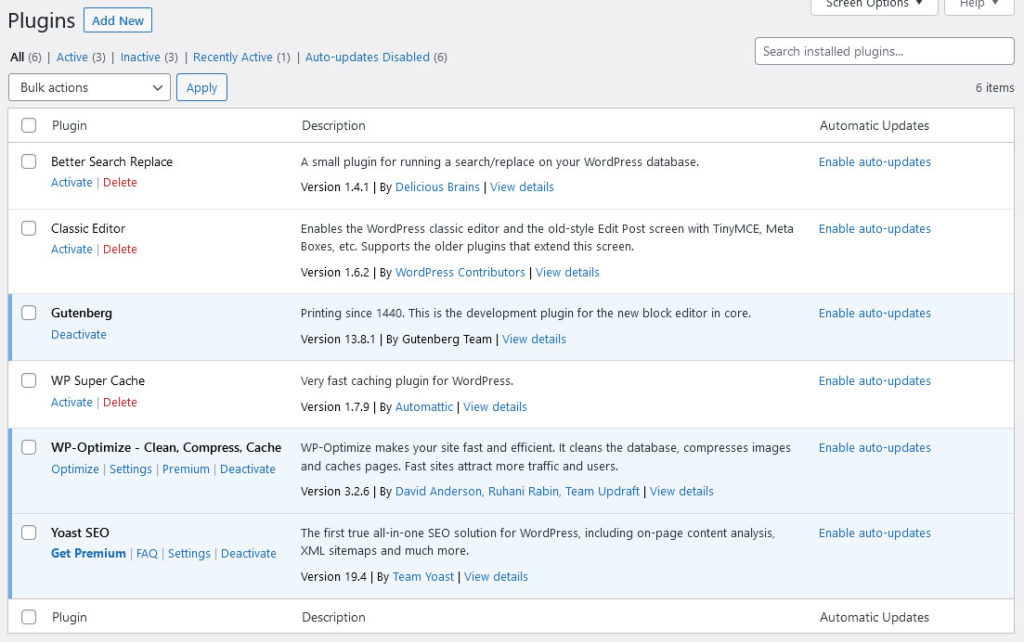This screenshot has height=642, width=1024.
Task: Filter plugins by Recently Active
Action: (x=232, y=57)
